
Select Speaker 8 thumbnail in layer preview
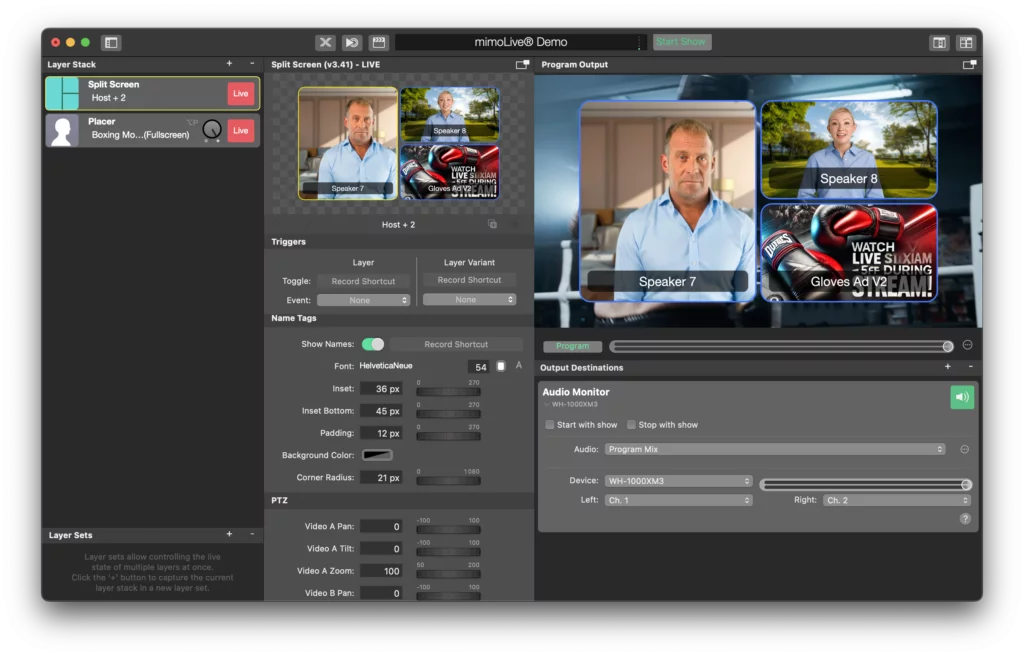(450, 115)
